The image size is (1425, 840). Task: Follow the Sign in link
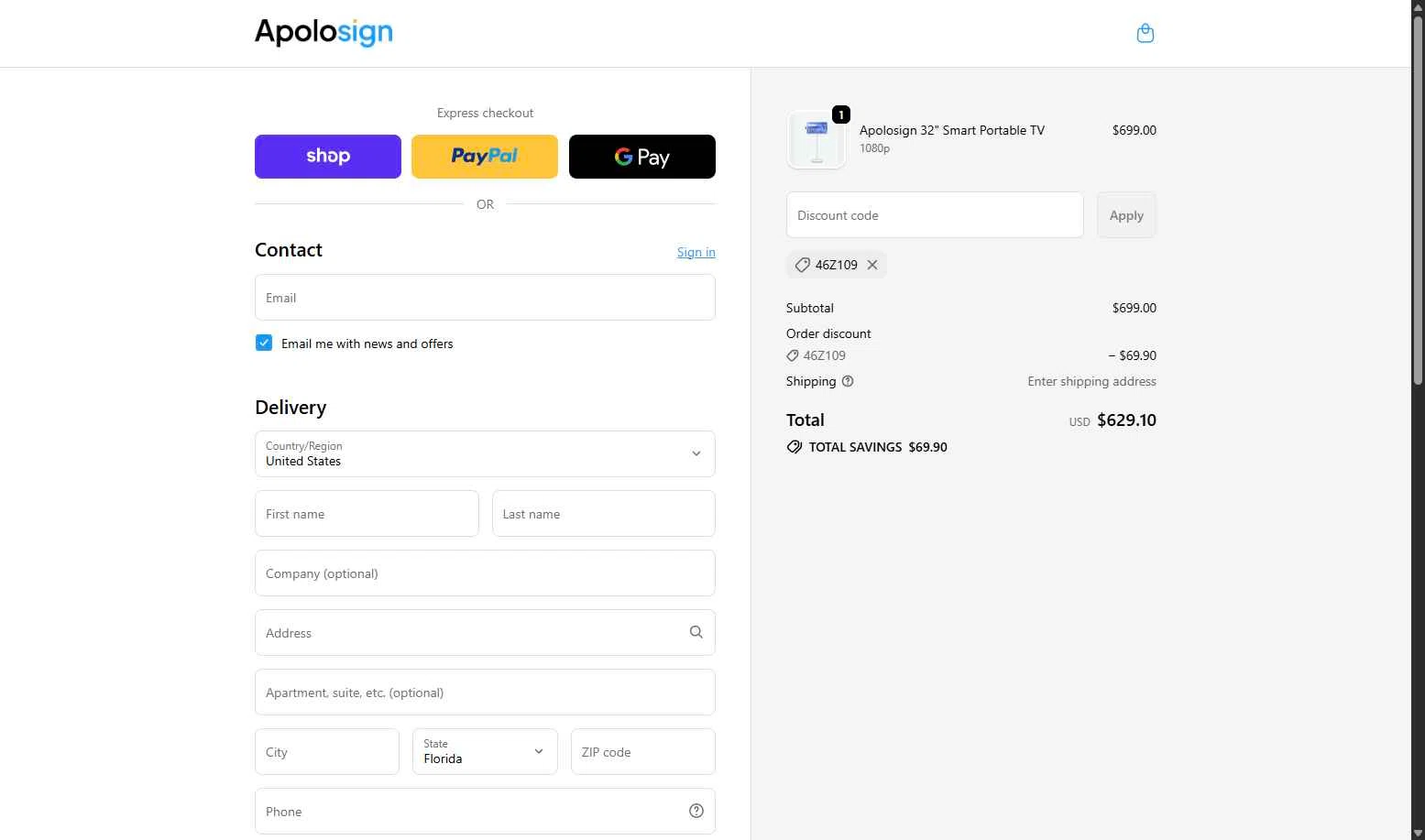pos(696,252)
